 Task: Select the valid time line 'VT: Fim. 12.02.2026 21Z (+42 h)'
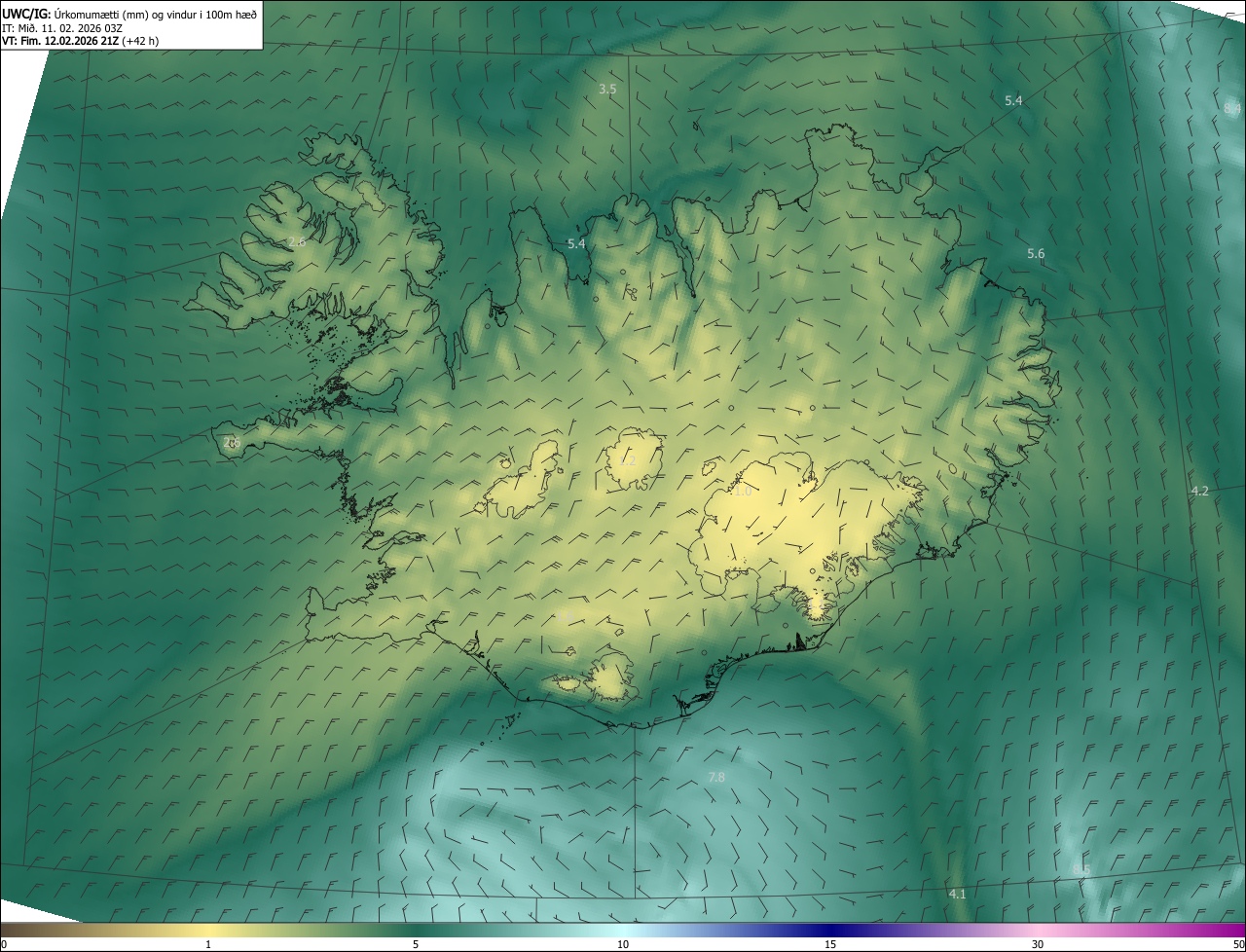coord(81,42)
